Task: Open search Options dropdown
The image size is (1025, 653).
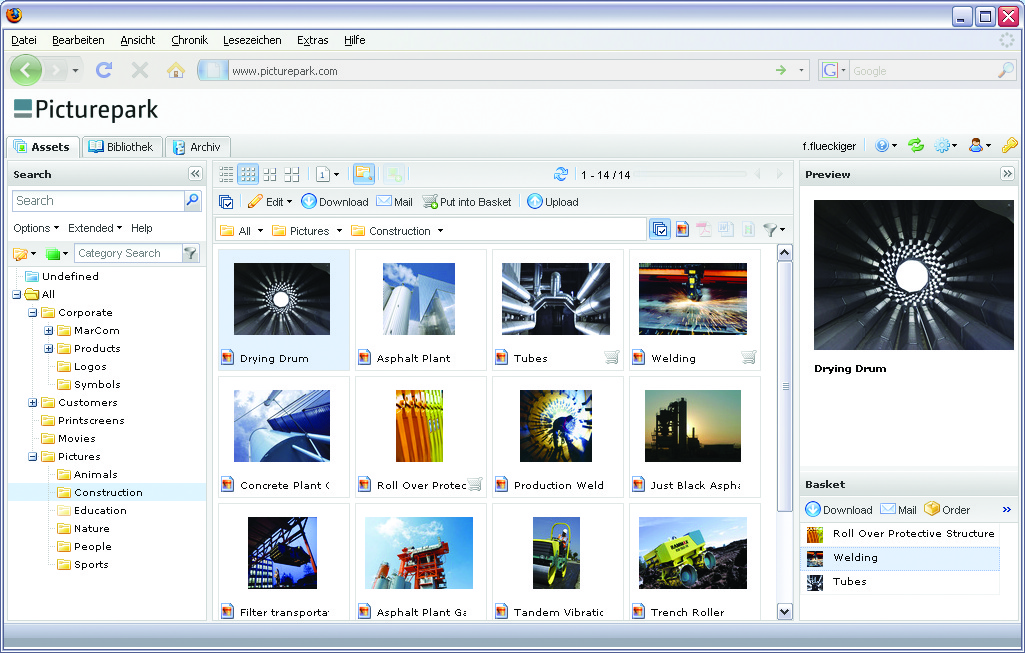Action: click(x=36, y=228)
